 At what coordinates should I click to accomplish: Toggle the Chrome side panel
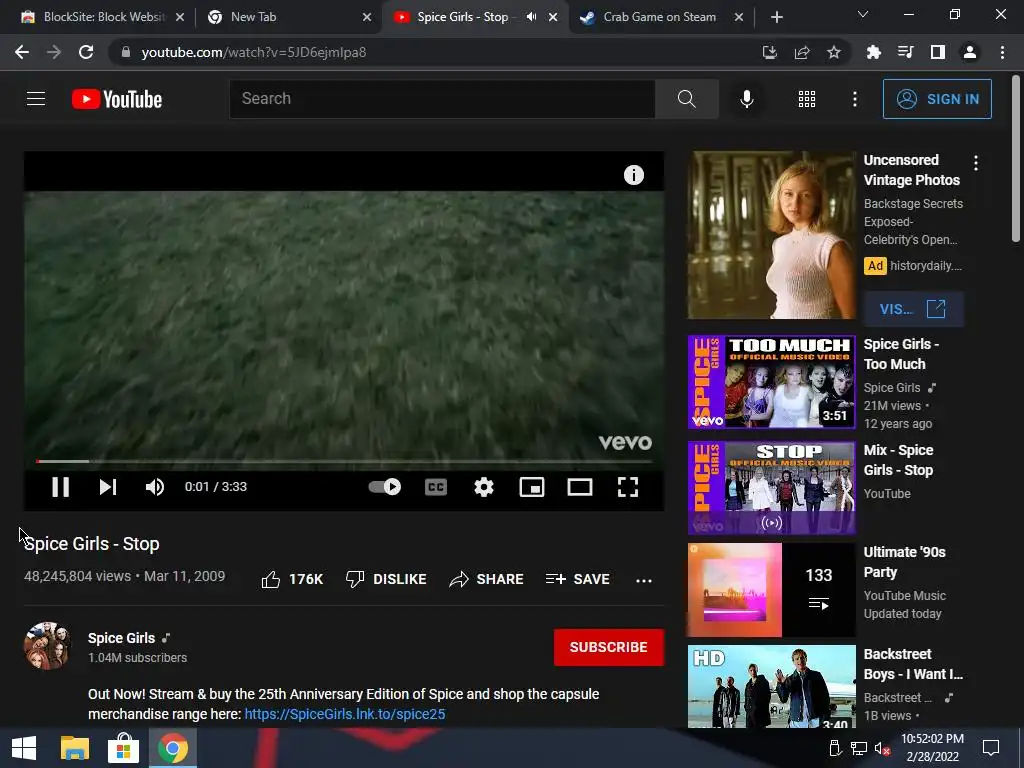click(x=938, y=52)
